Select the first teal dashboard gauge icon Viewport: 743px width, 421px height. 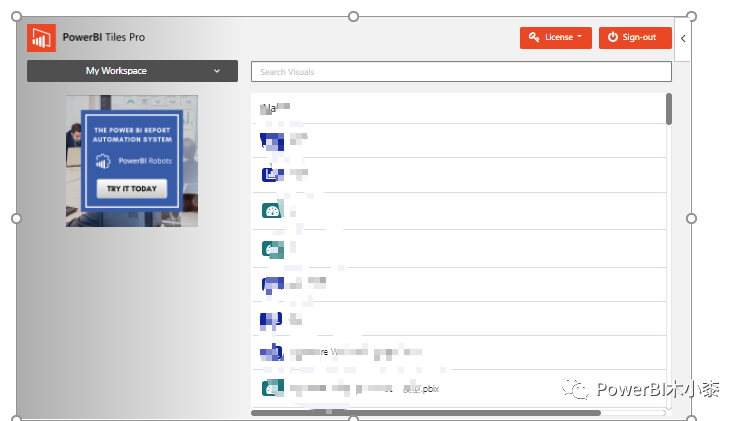(x=272, y=210)
